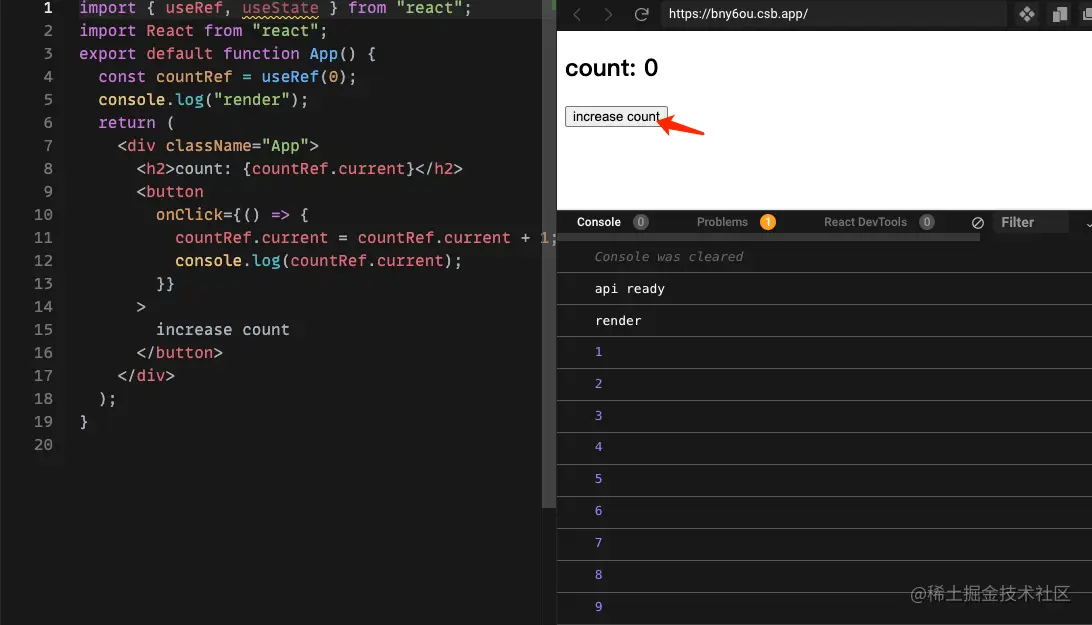
Task: Click the className="App" div on line 7
Action: coord(218,146)
